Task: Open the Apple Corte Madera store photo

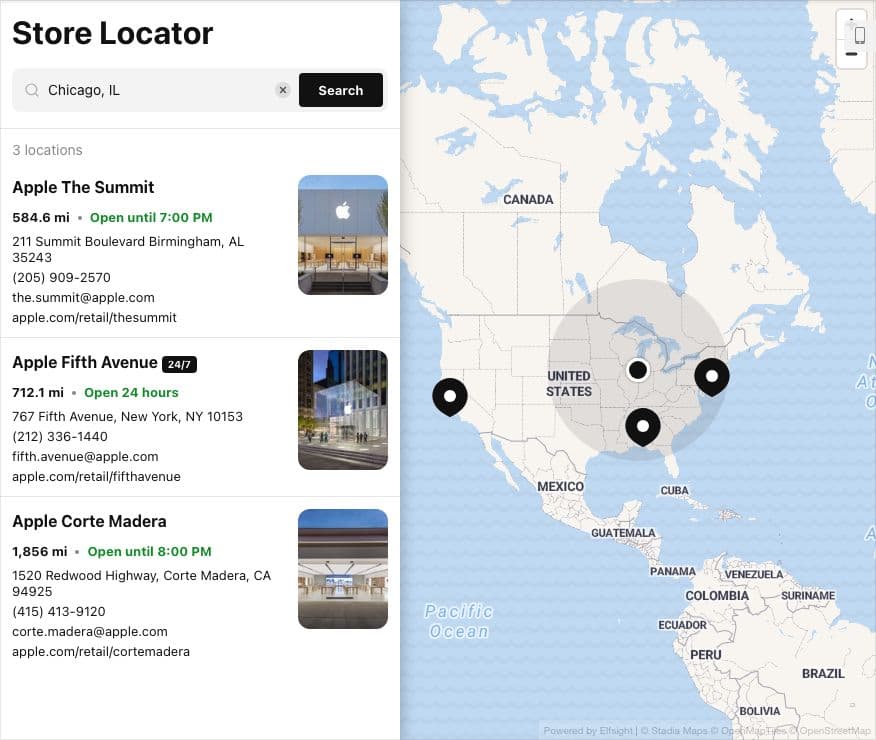Action: pos(343,569)
